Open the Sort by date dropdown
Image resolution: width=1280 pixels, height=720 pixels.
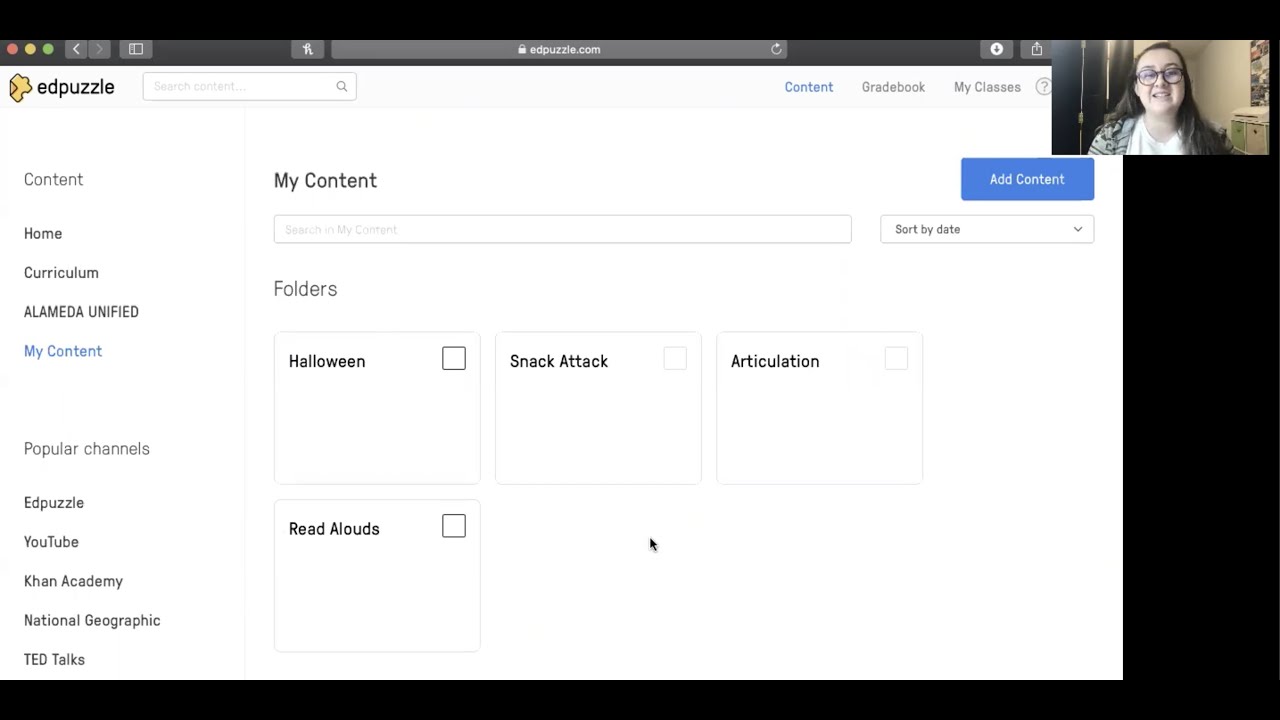(987, 229)
